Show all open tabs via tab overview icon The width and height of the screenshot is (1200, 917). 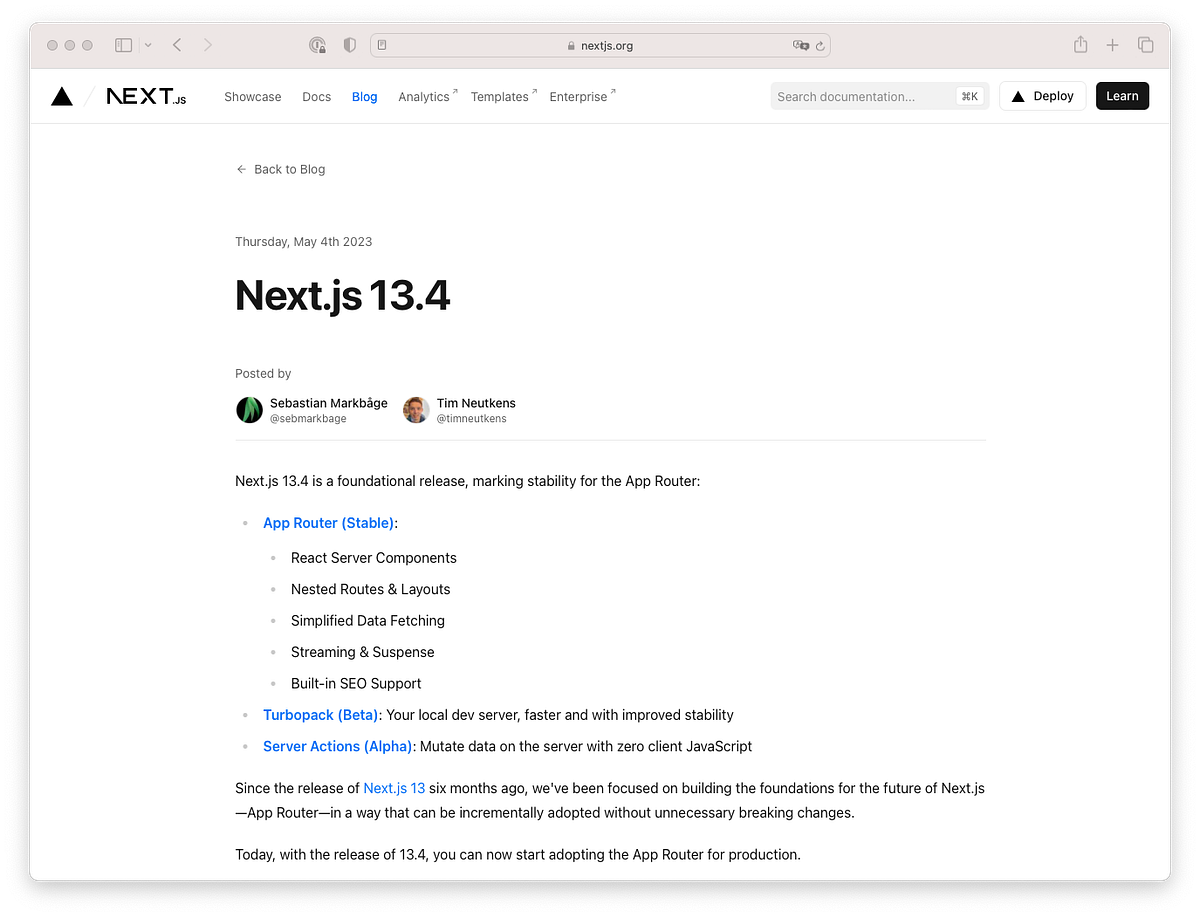[x=1145, y=45]
